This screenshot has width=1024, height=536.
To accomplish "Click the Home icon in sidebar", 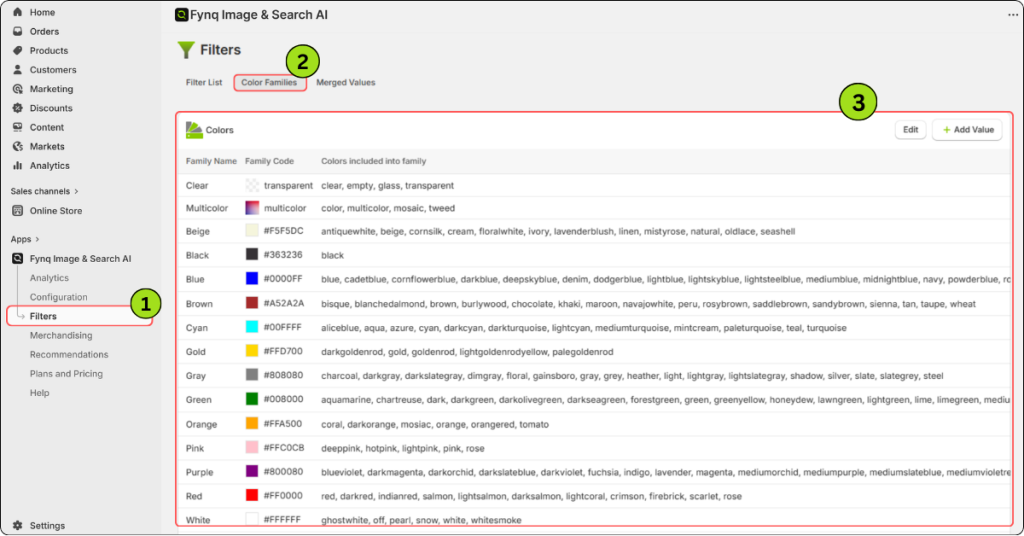I will 18,12.
